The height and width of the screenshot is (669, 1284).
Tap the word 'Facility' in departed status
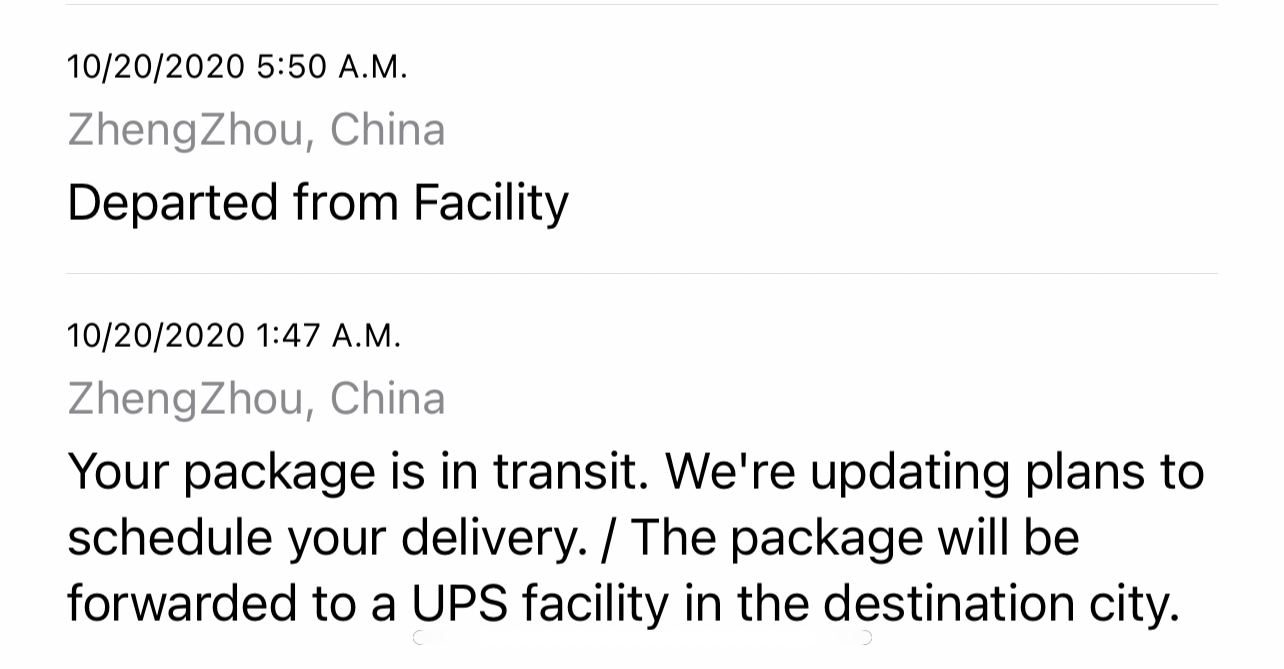click(490, 203)
